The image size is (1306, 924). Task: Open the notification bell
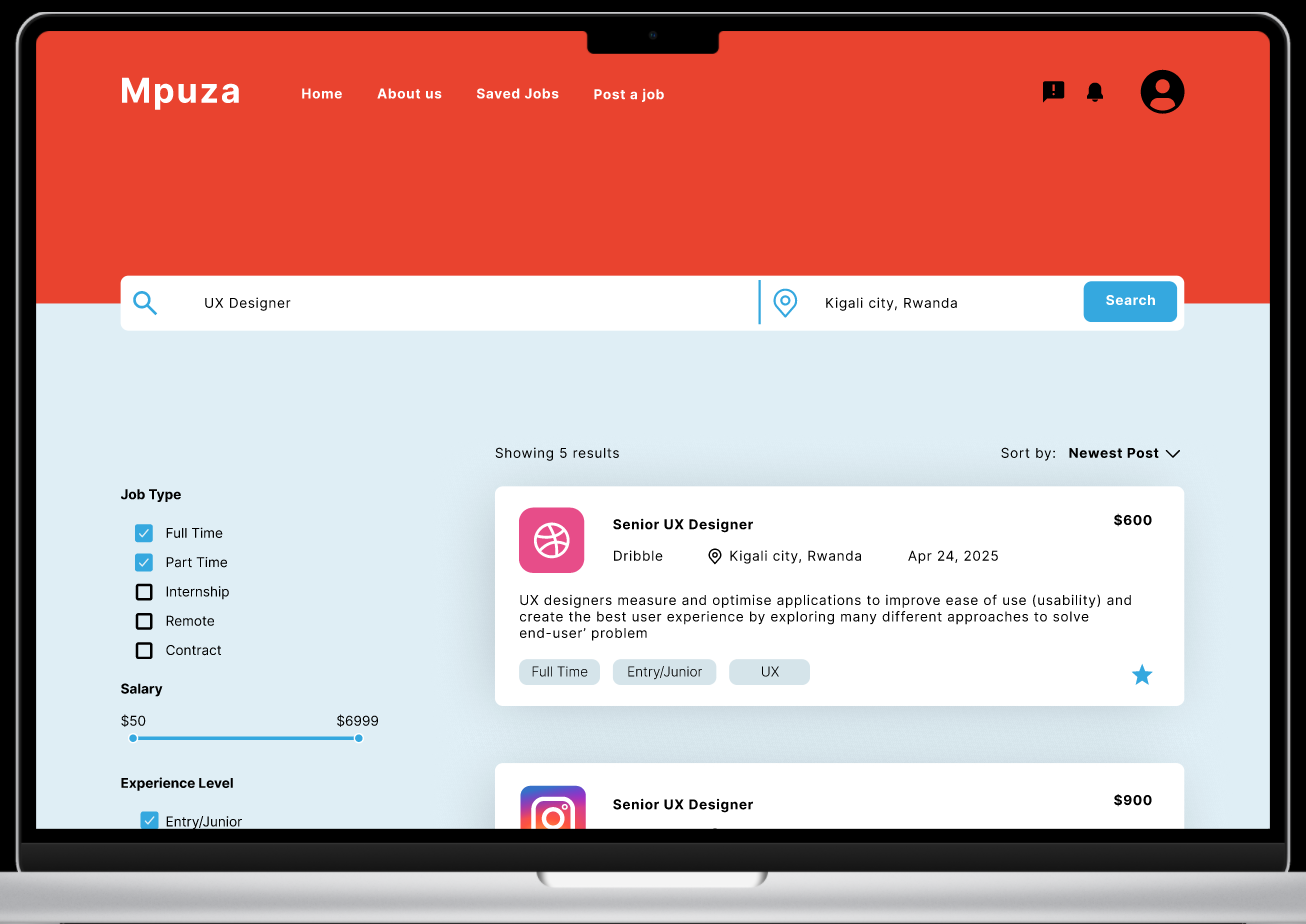click(x=1094, y=91)
